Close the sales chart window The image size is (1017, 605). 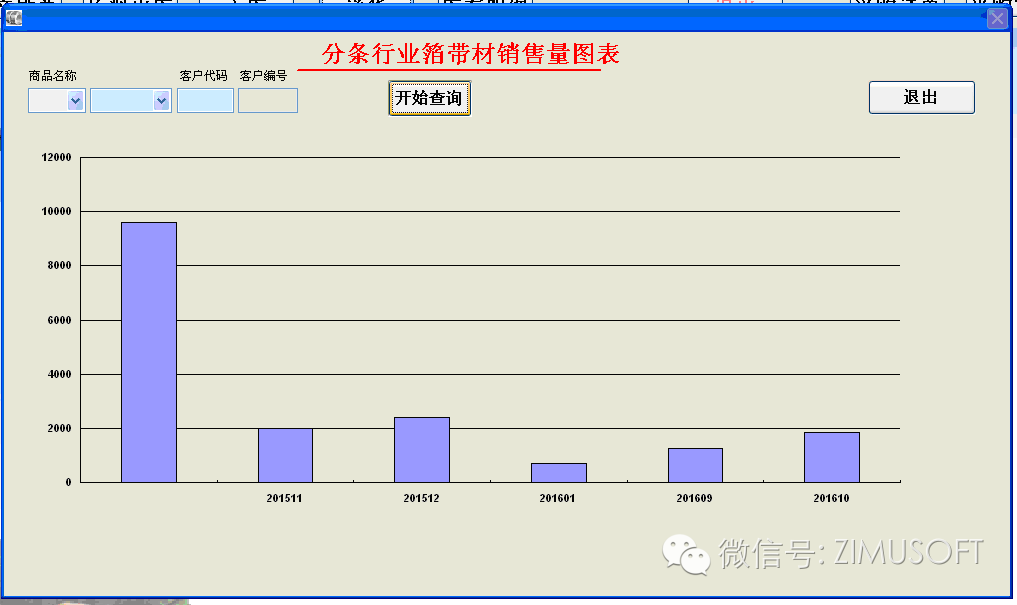click(x=997, y=18)
